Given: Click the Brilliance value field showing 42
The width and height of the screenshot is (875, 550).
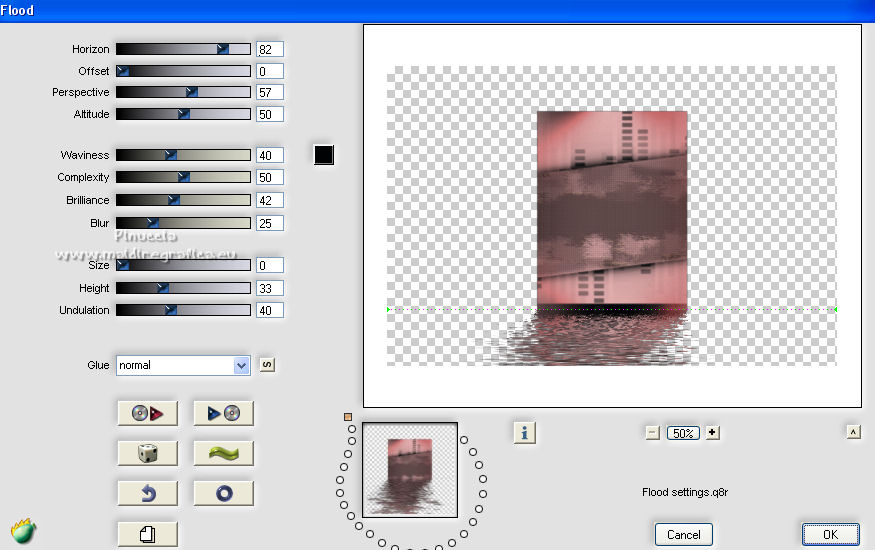Looking at the screenshot, I should click(x=270, y=200).
